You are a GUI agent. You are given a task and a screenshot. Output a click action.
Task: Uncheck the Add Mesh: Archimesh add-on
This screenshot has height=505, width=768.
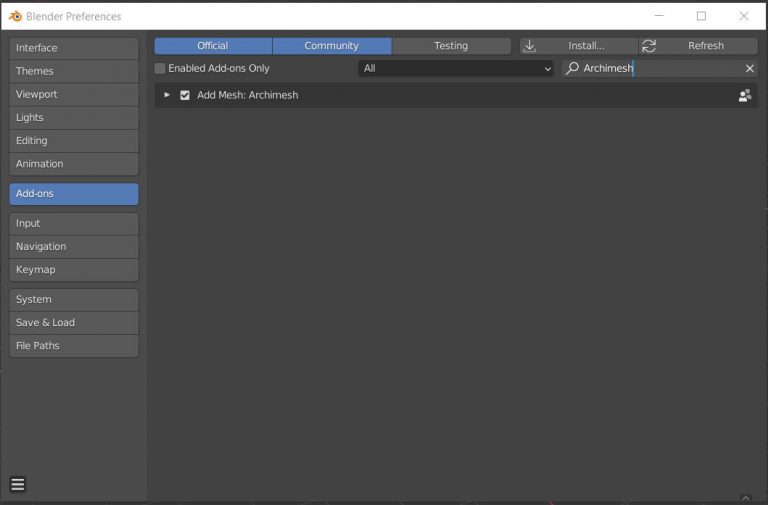(x=185, y=95)
